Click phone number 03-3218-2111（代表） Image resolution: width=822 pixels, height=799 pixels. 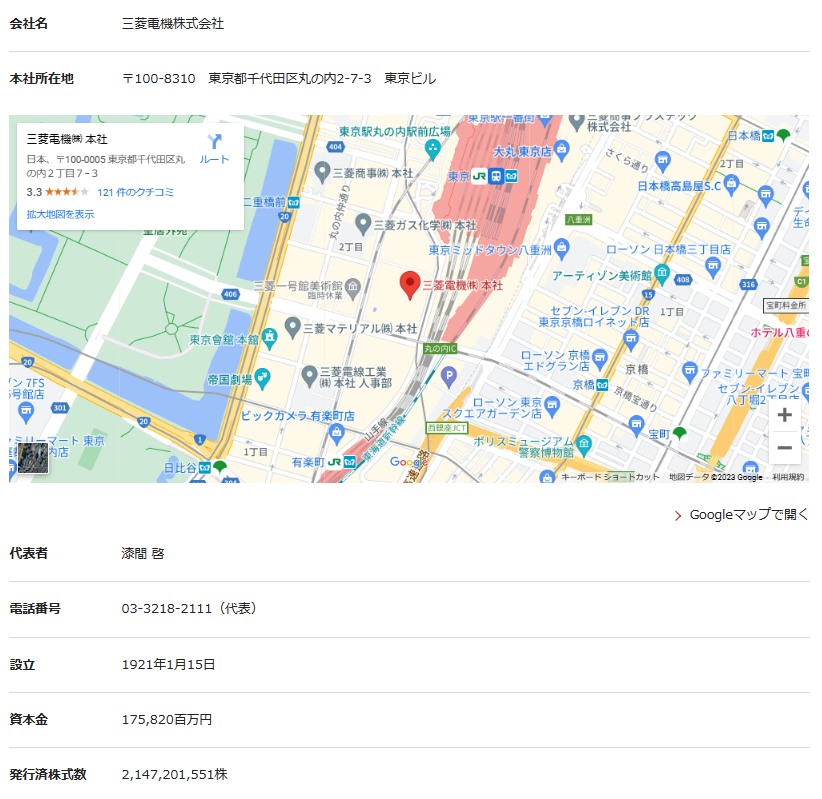click(x=189, y=609)
